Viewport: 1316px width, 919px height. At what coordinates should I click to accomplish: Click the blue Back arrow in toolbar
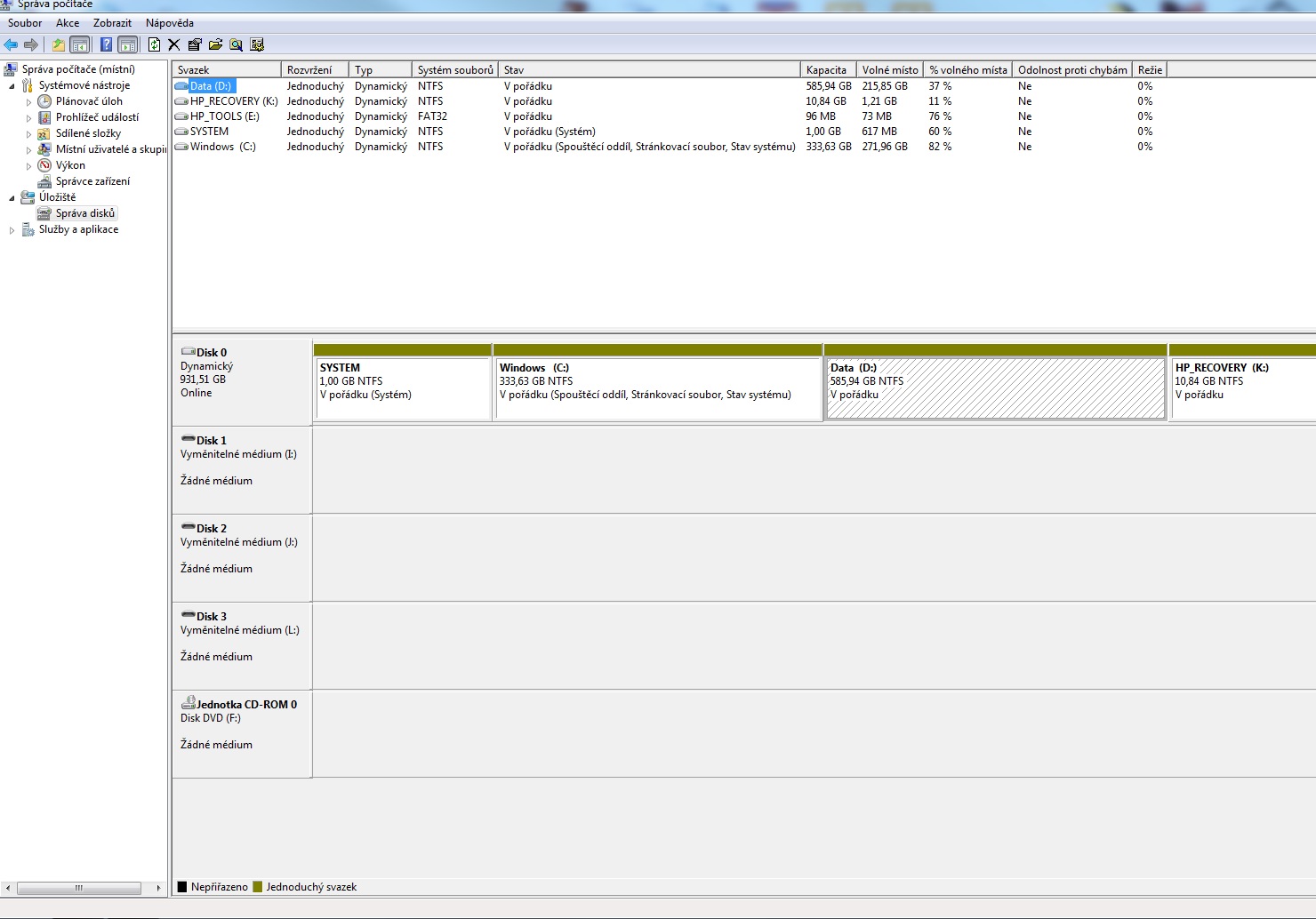pyautogui.click(x=11, y=44)
